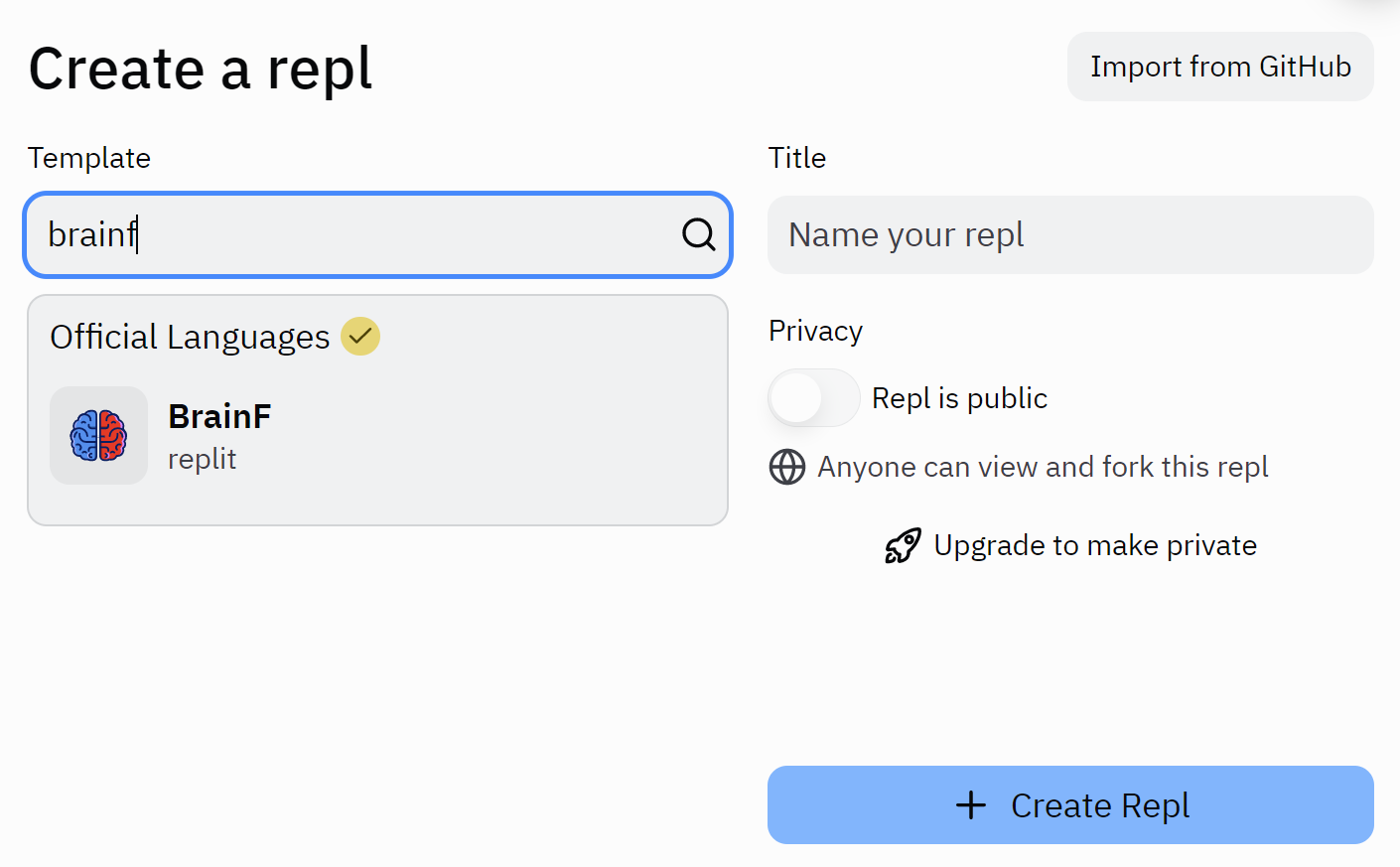Click the BrainF brain logo icon
Viewport: 1400px width, 867px height.
click(98, 435)
